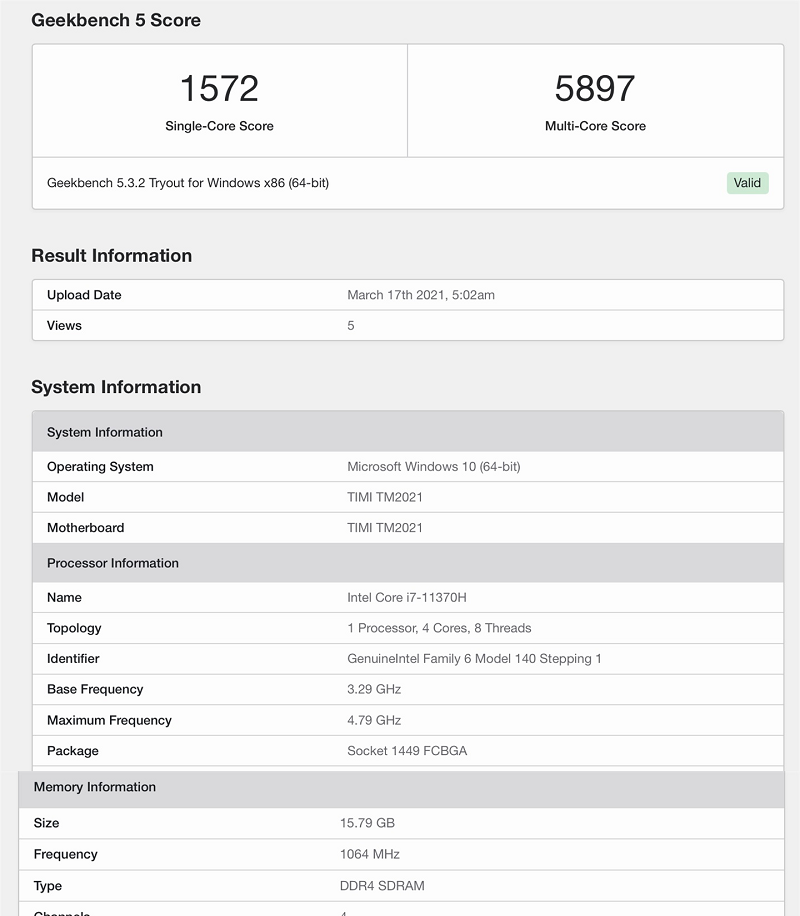This screenshot has width=800, height=916.
Task: Click the green Valid badge
Action: pos(747,183)
